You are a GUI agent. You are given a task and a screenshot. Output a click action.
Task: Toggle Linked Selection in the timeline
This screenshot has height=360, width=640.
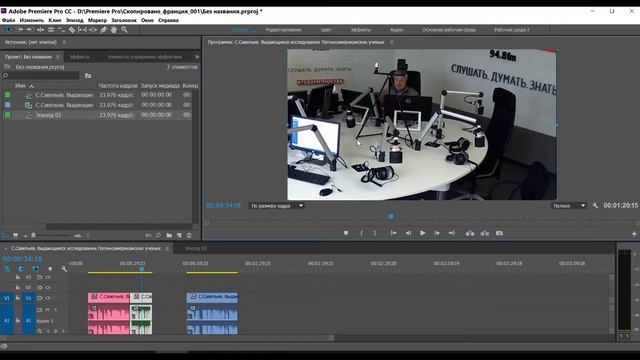[x=36, y=269]
